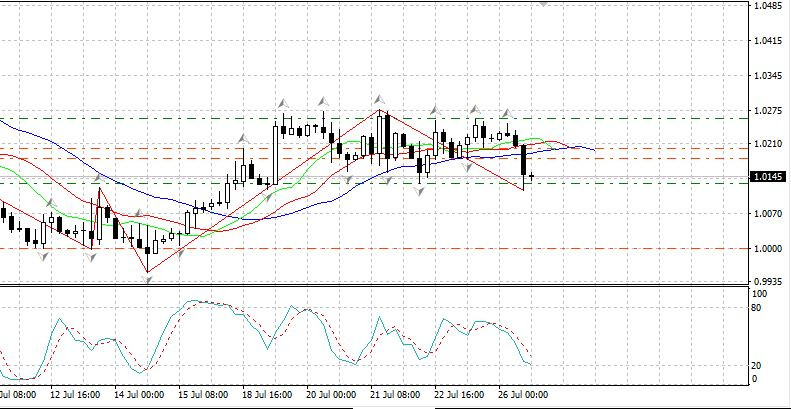This screenshot has width=791, height=409.
Task: Select the tall white candle above 18 Jul 16:00
Action: [x=275, y=153]
